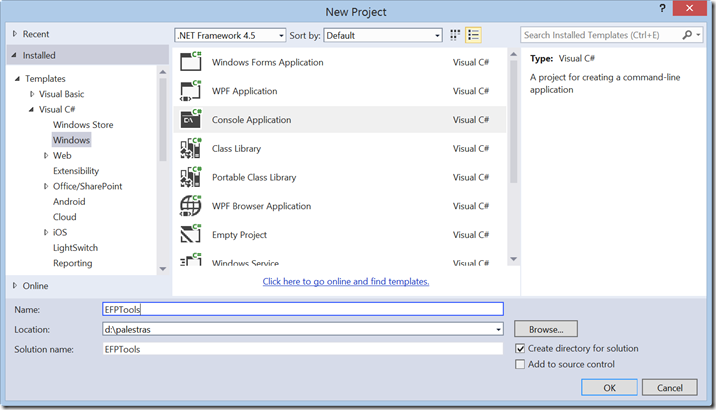Click the Name text field
Image resolution: width=716 pixels, height=410 pixels.
(303, 309)
